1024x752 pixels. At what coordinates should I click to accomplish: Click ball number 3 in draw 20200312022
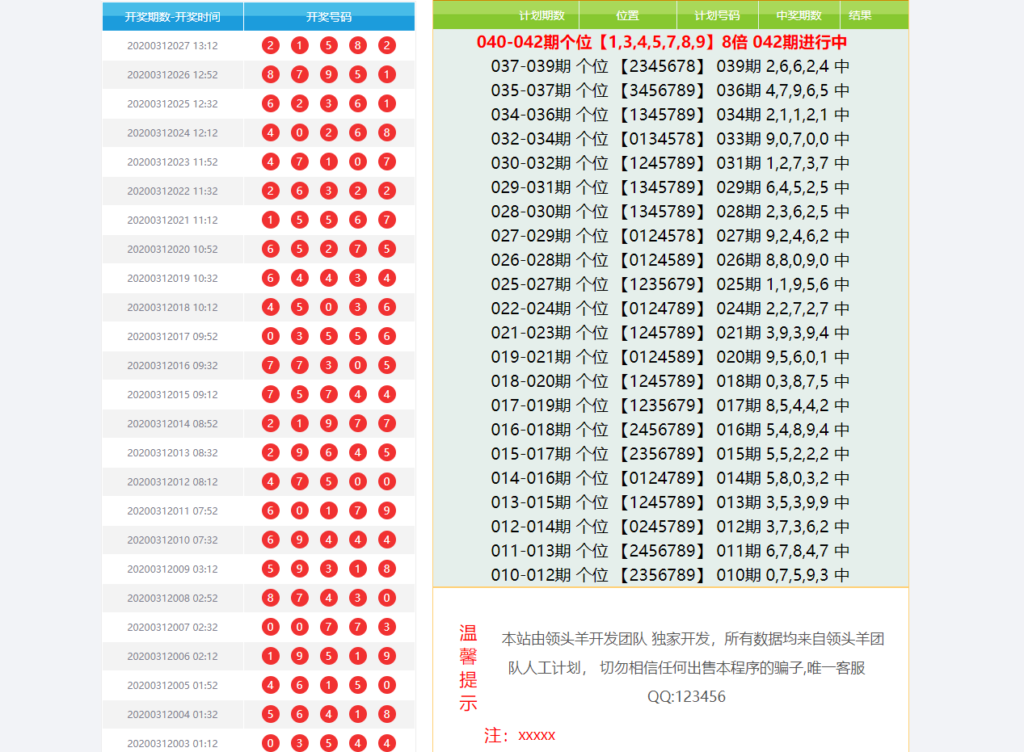pos(328,191)
